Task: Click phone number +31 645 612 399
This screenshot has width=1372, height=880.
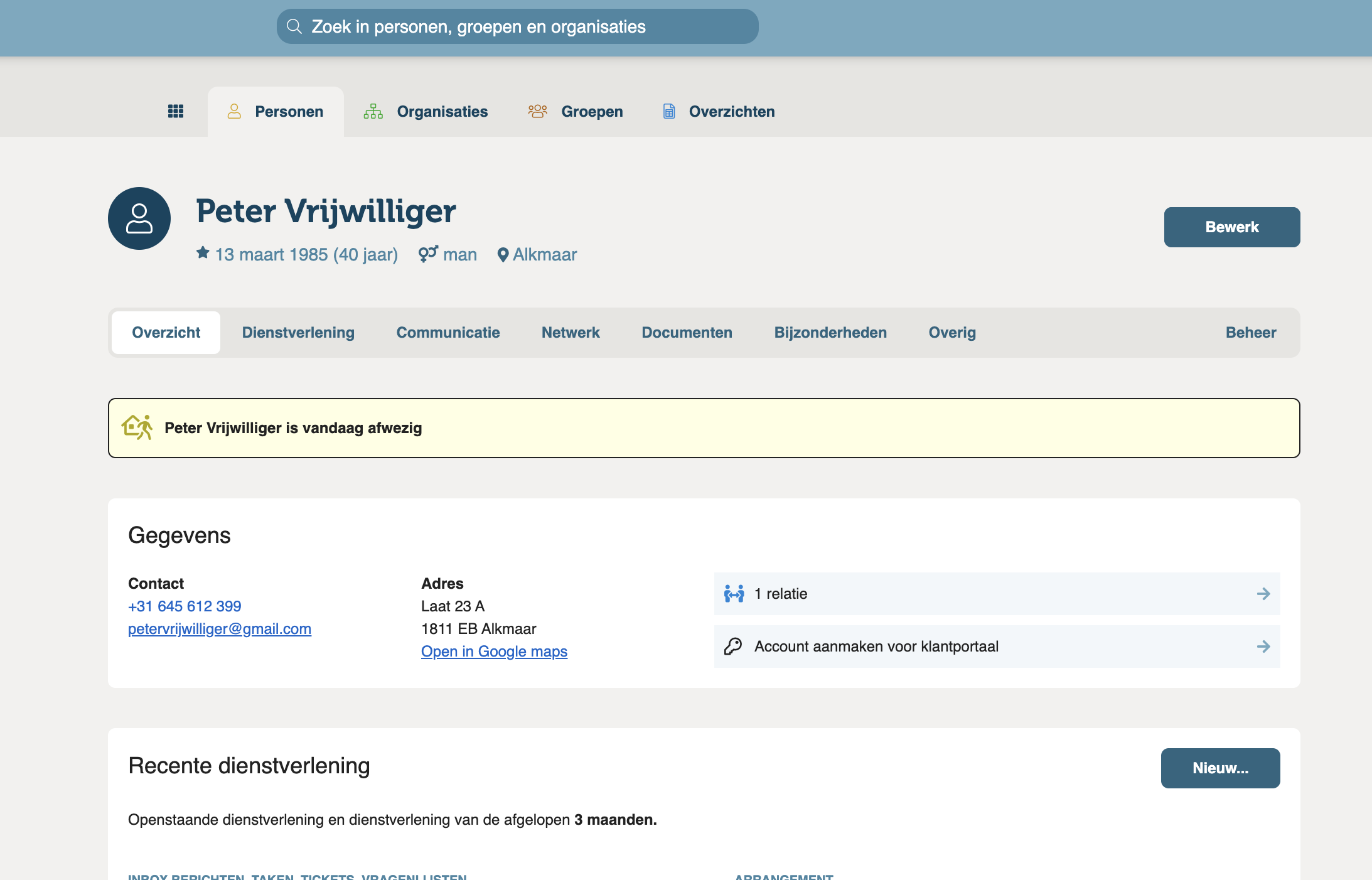Action: pos(185,606)
